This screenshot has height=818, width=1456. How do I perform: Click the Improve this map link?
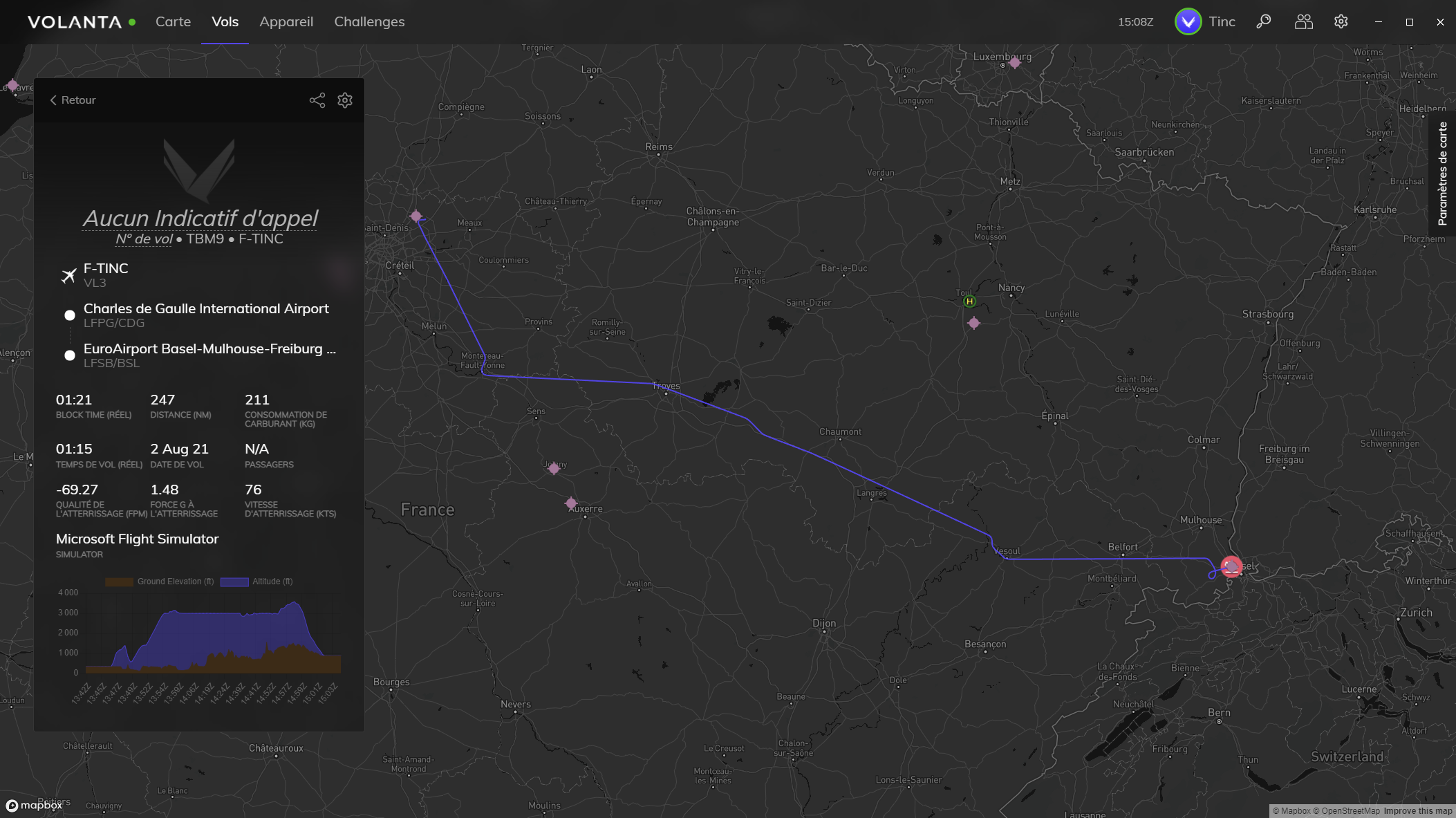[x=1417, y=811]
